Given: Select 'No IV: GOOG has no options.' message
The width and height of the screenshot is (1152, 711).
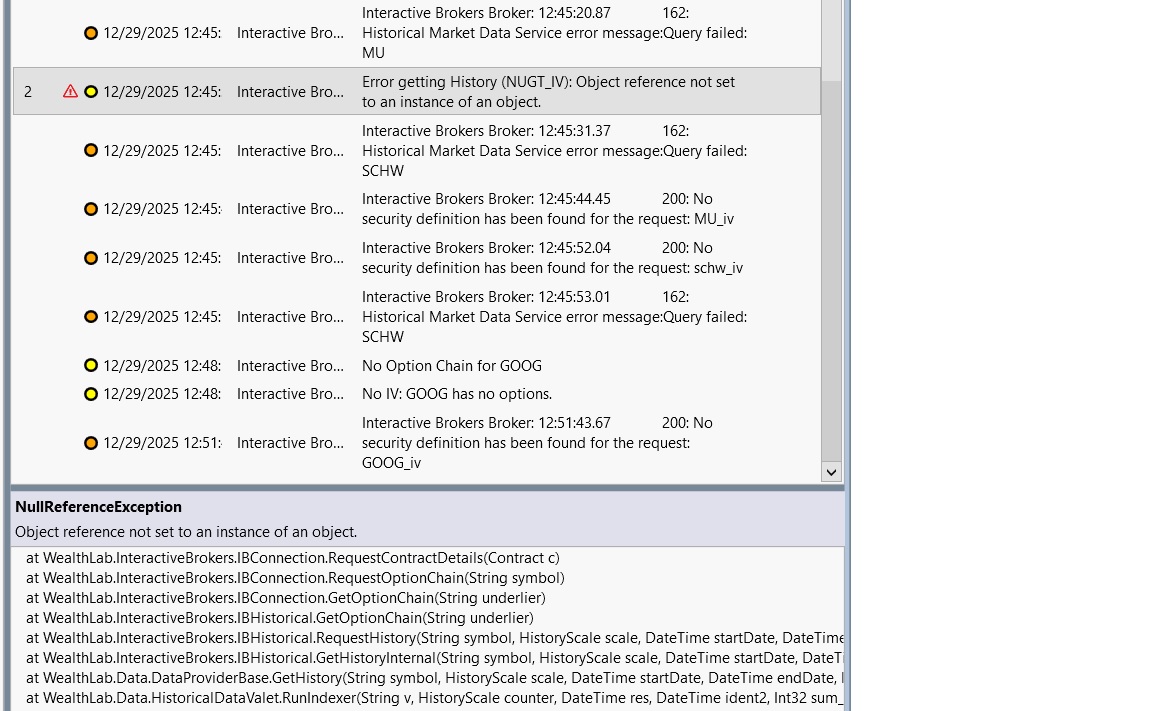Looking at the screenshot, I should [x=457, y=394].
